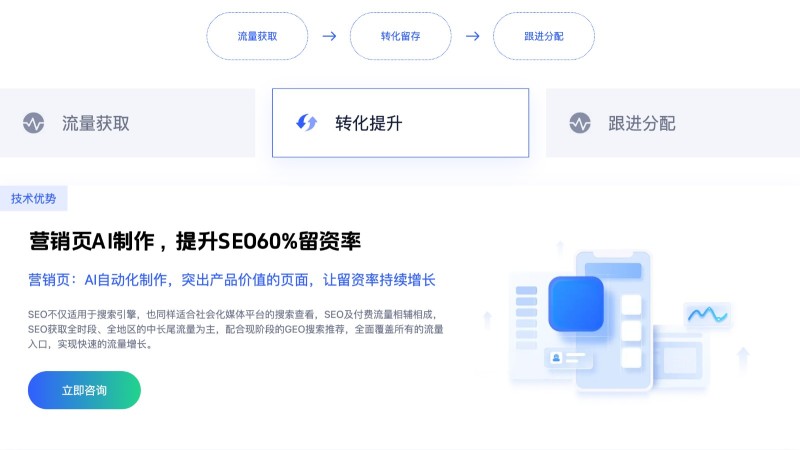Click the pulse icon beside 流量获取
800x450 pixels.
click(34, 123)
